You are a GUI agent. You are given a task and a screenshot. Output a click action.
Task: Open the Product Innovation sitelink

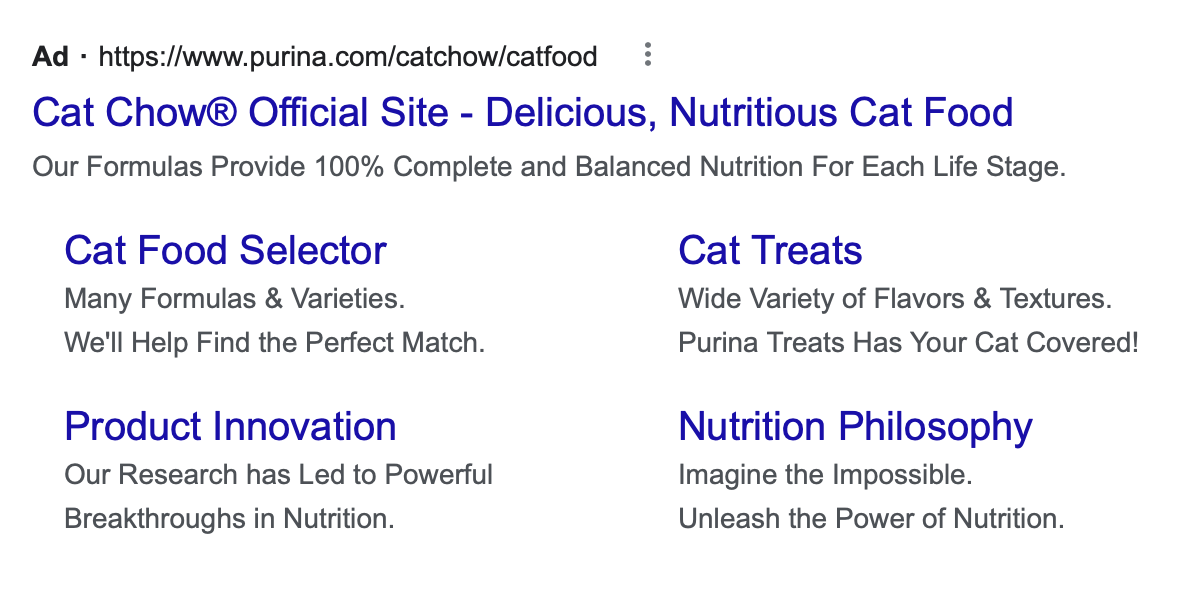230,427
